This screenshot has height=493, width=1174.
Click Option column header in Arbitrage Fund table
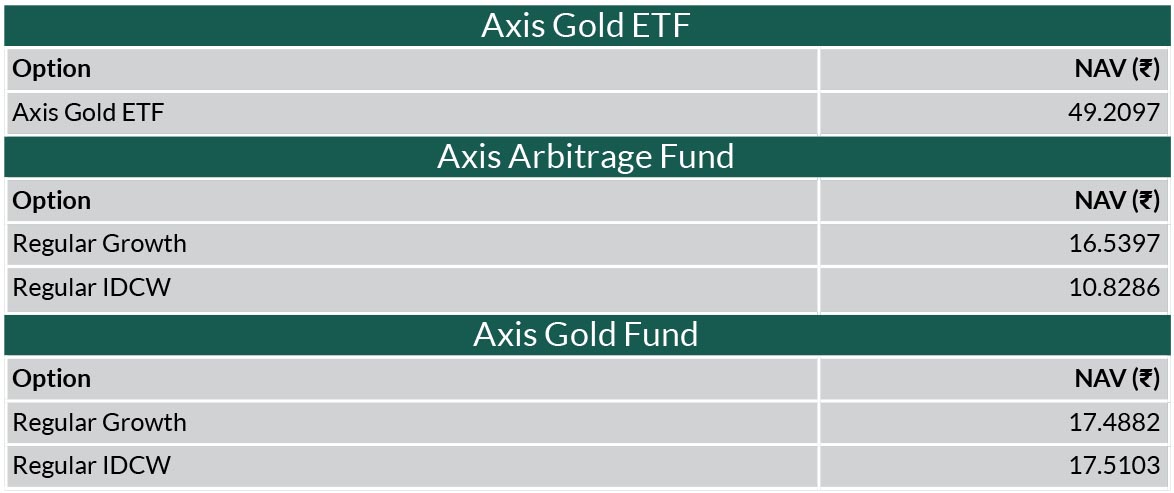click(x=52, y=201)
